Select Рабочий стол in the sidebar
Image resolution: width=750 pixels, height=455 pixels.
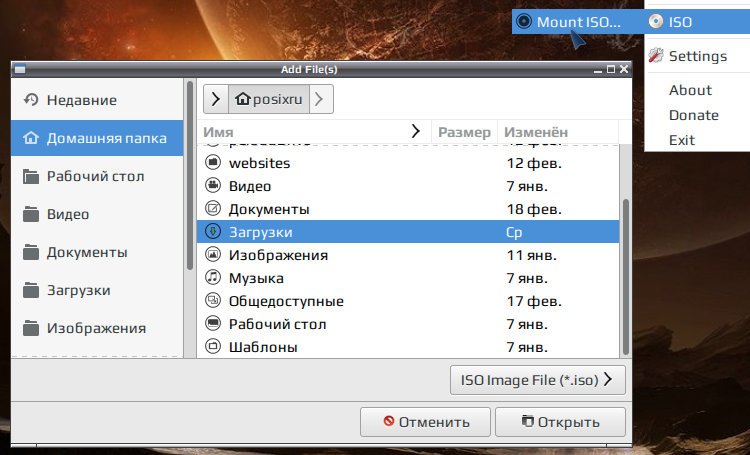pos(97,177)
